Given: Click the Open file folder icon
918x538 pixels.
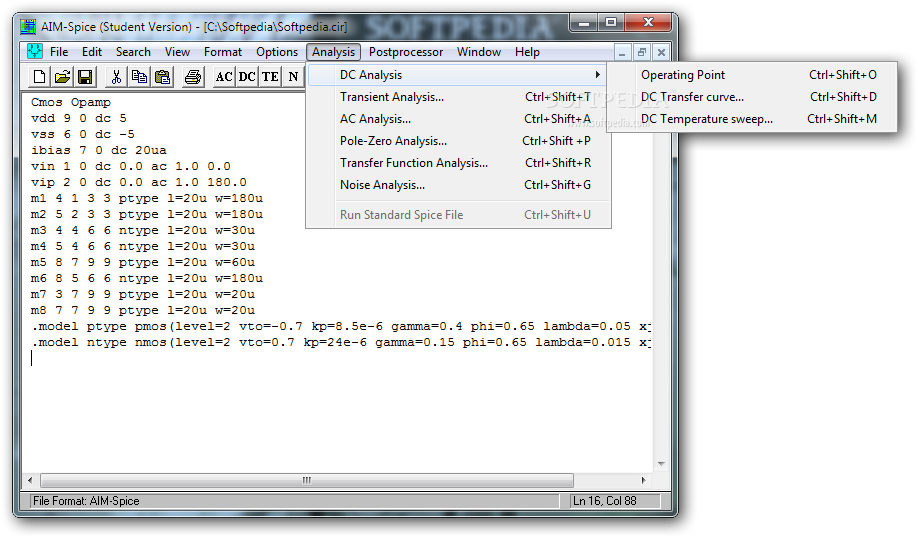Looking at the screenshot, I should [62, 77].
